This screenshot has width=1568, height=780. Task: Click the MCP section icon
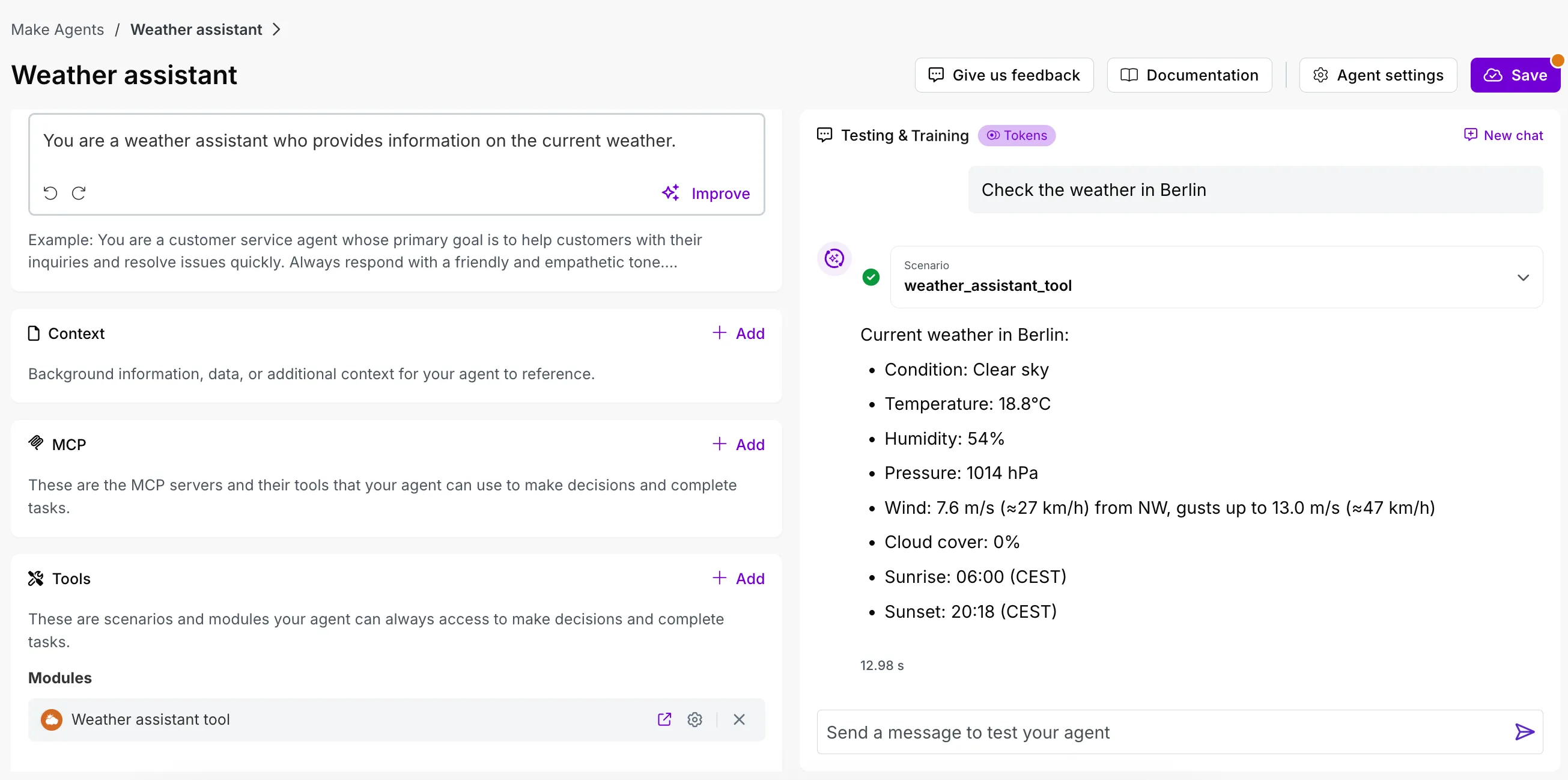36,443
